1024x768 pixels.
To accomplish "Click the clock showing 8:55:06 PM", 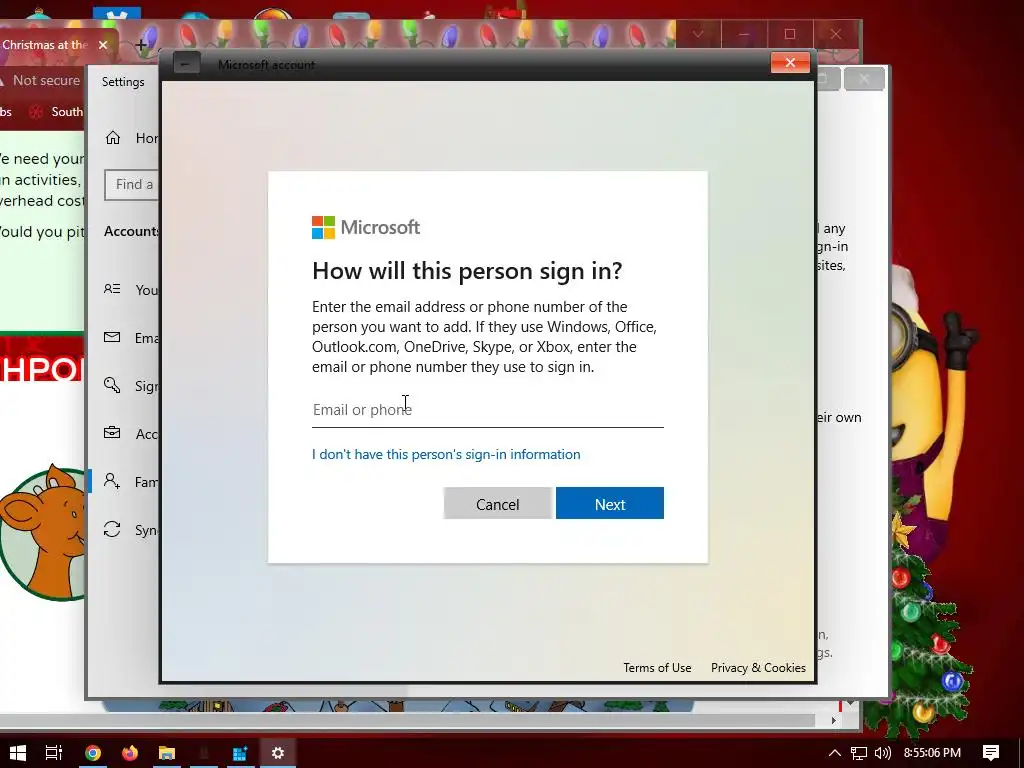I will tap(933, 753).
